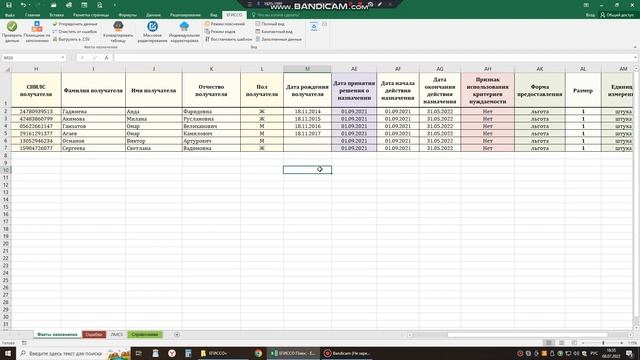Open the Рецензирование ribbon tab
This screenshot has width=640, height=360.
[x=185, y=15]
